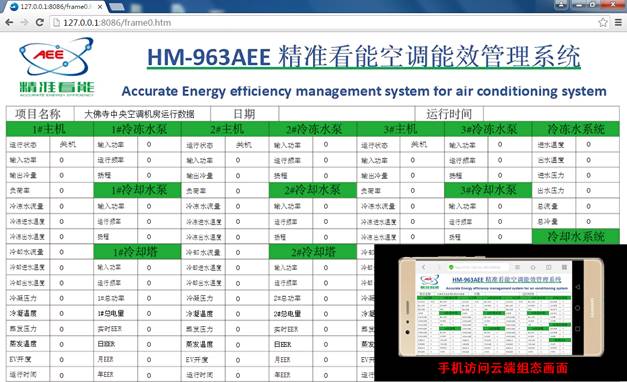Click the HM-963AEE title heading link
Viewport: 627px width, 382px height.
[363, 56]
